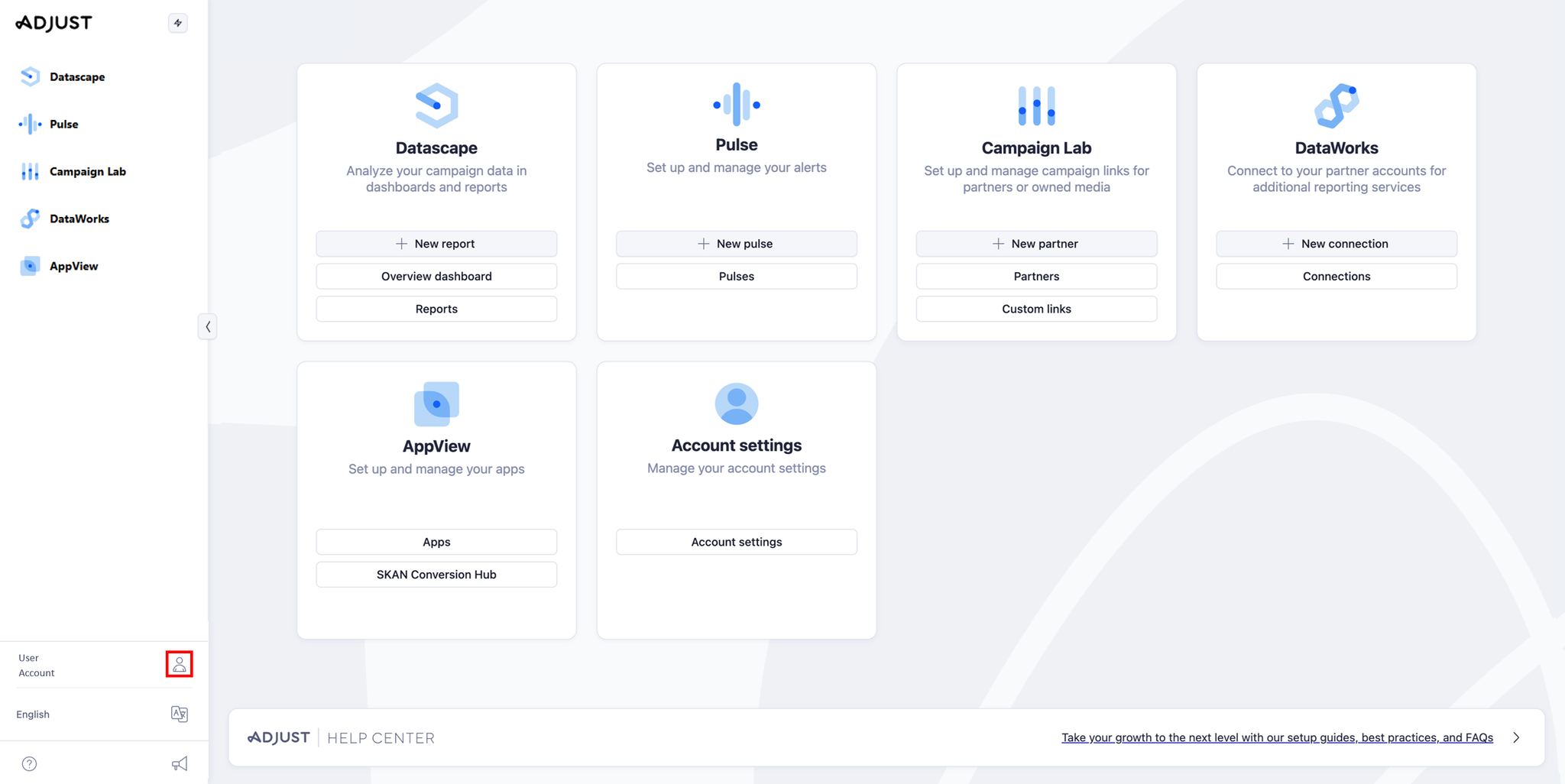This screenshot has width=1565, height=784.
Task: Follow the setup guides and FAQs link
Action: click(1277, 737)
